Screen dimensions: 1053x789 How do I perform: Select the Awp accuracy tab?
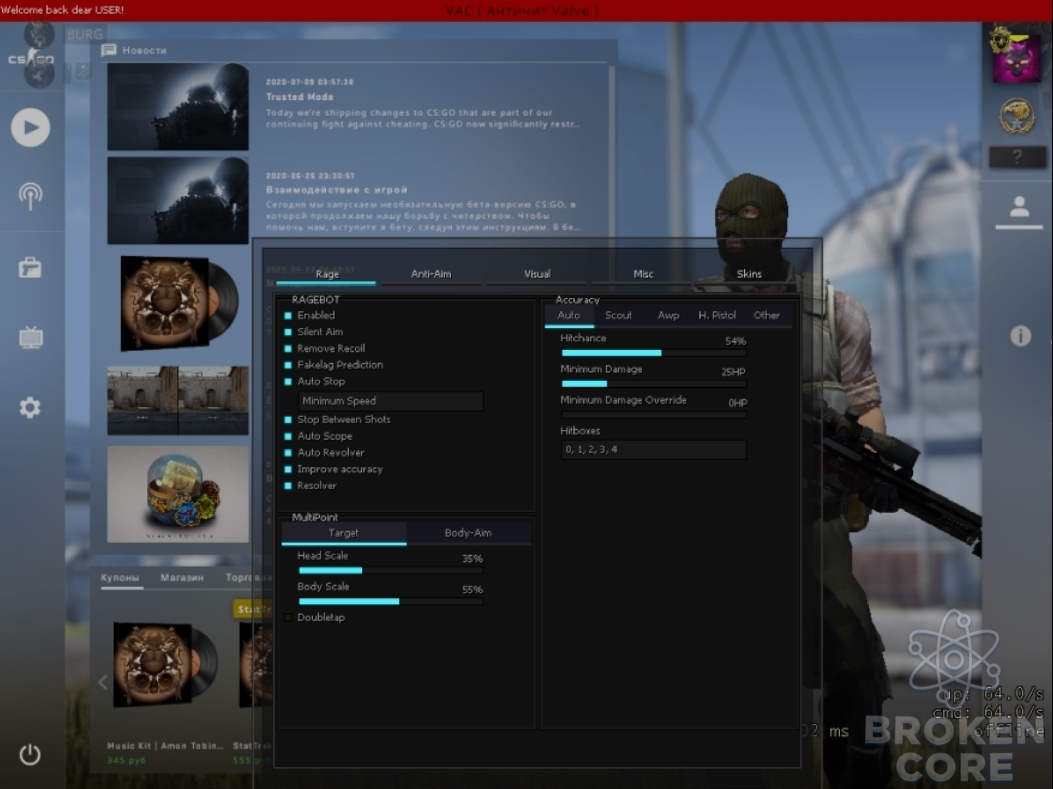point(668,315)
